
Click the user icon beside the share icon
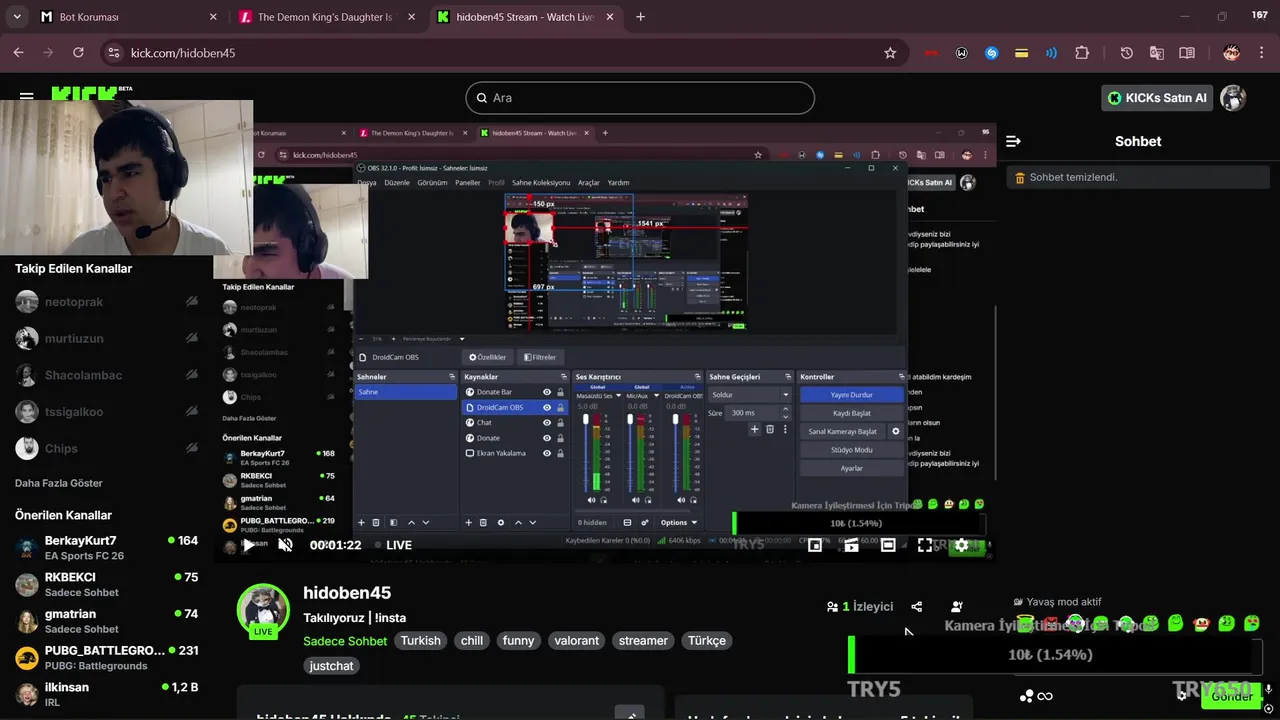957,606
